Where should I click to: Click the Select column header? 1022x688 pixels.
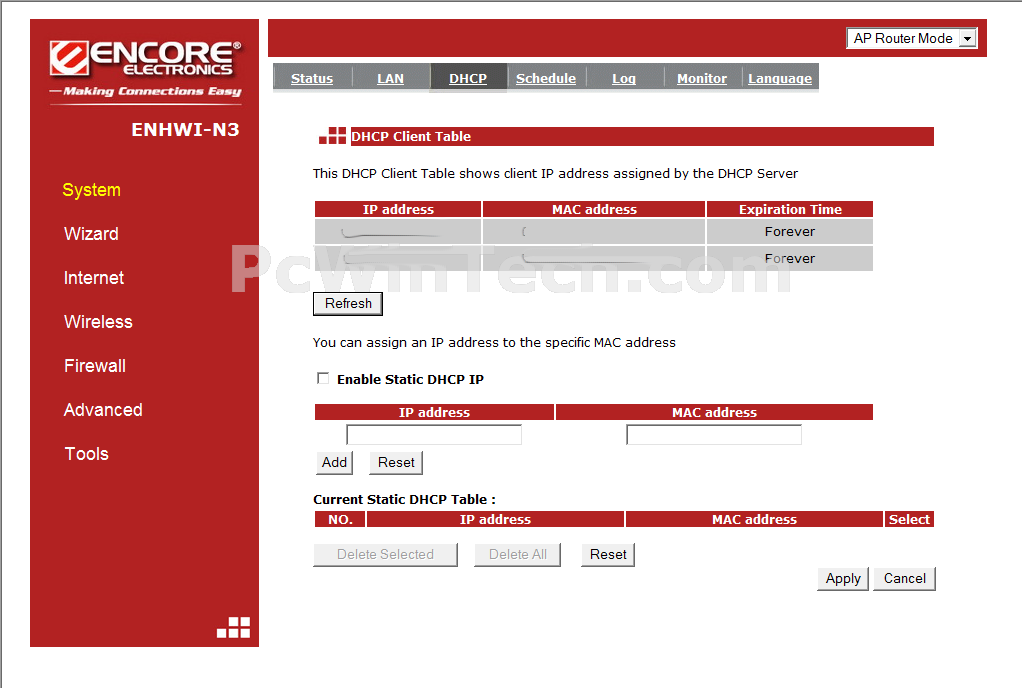[x=909, y=519]
